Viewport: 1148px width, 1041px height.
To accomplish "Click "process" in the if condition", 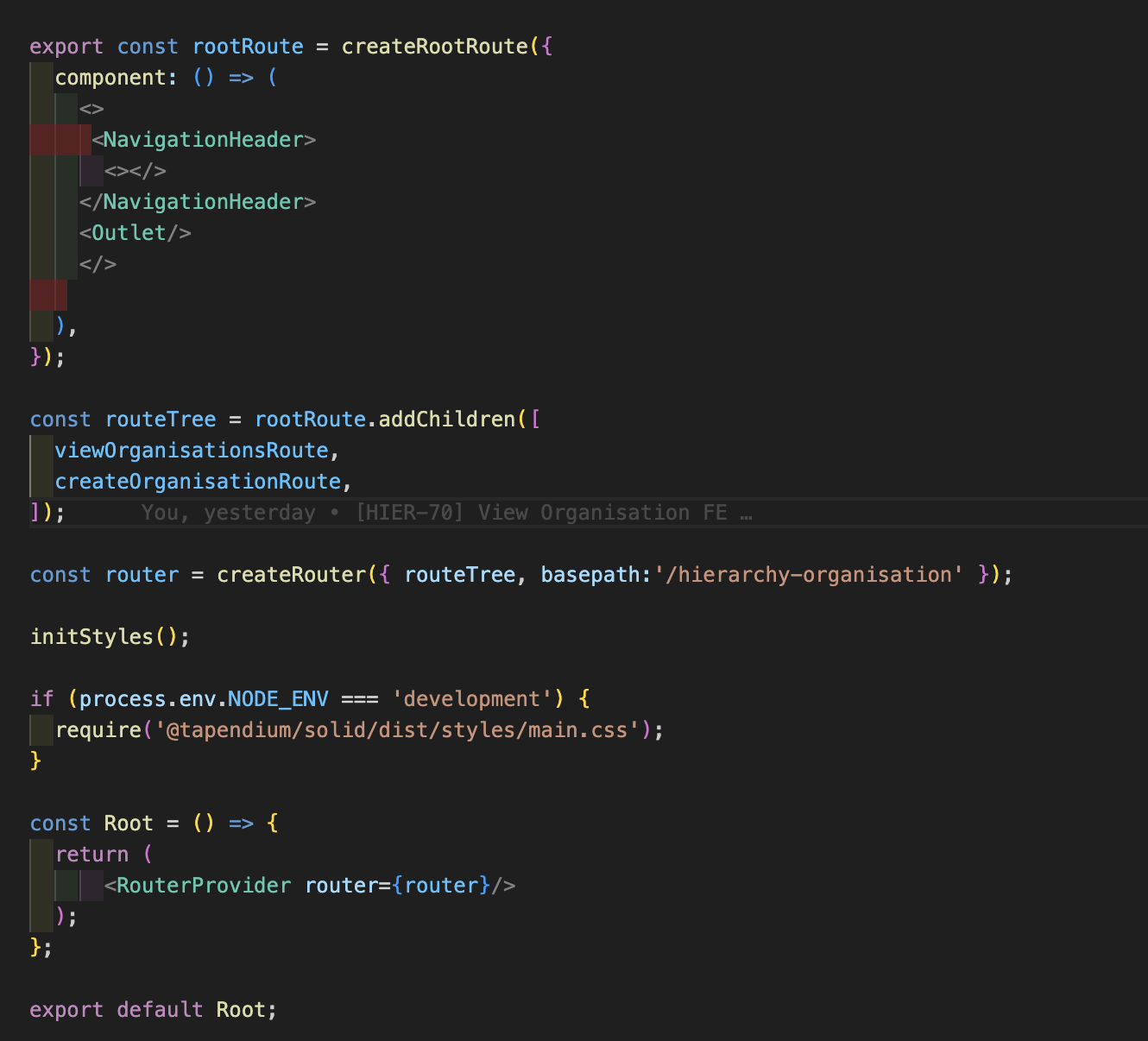I will (x=123, y=699).
